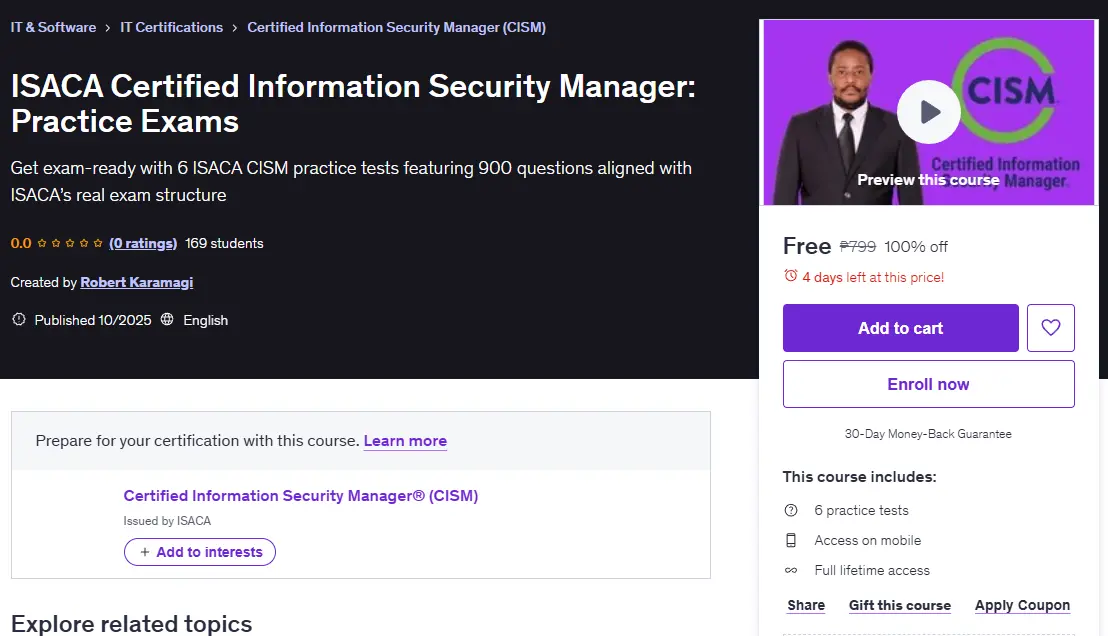Click the practice tests question mark icon
Viewport: 1108px width, 636px height.
[791, 510]
